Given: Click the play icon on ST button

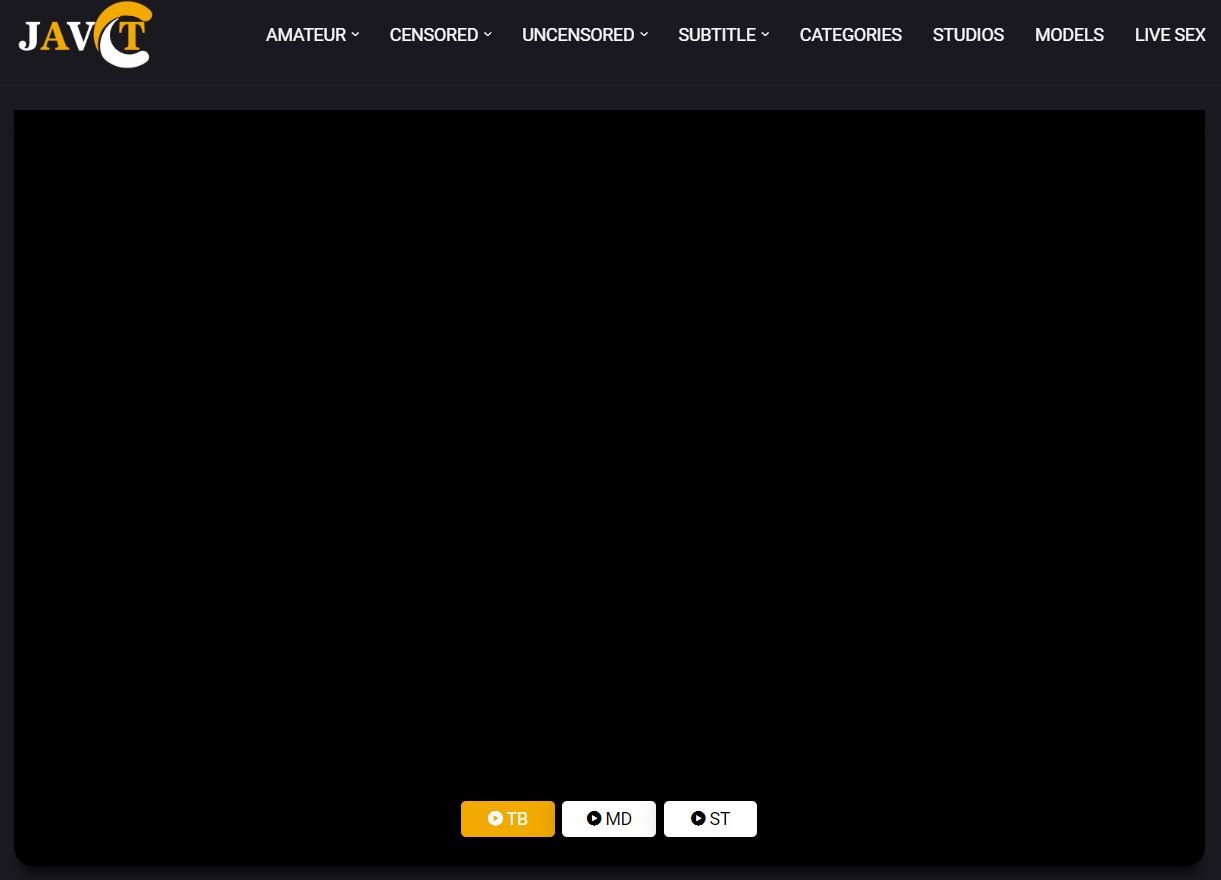Looking at the screenshot, I should [x=698, y=818].
